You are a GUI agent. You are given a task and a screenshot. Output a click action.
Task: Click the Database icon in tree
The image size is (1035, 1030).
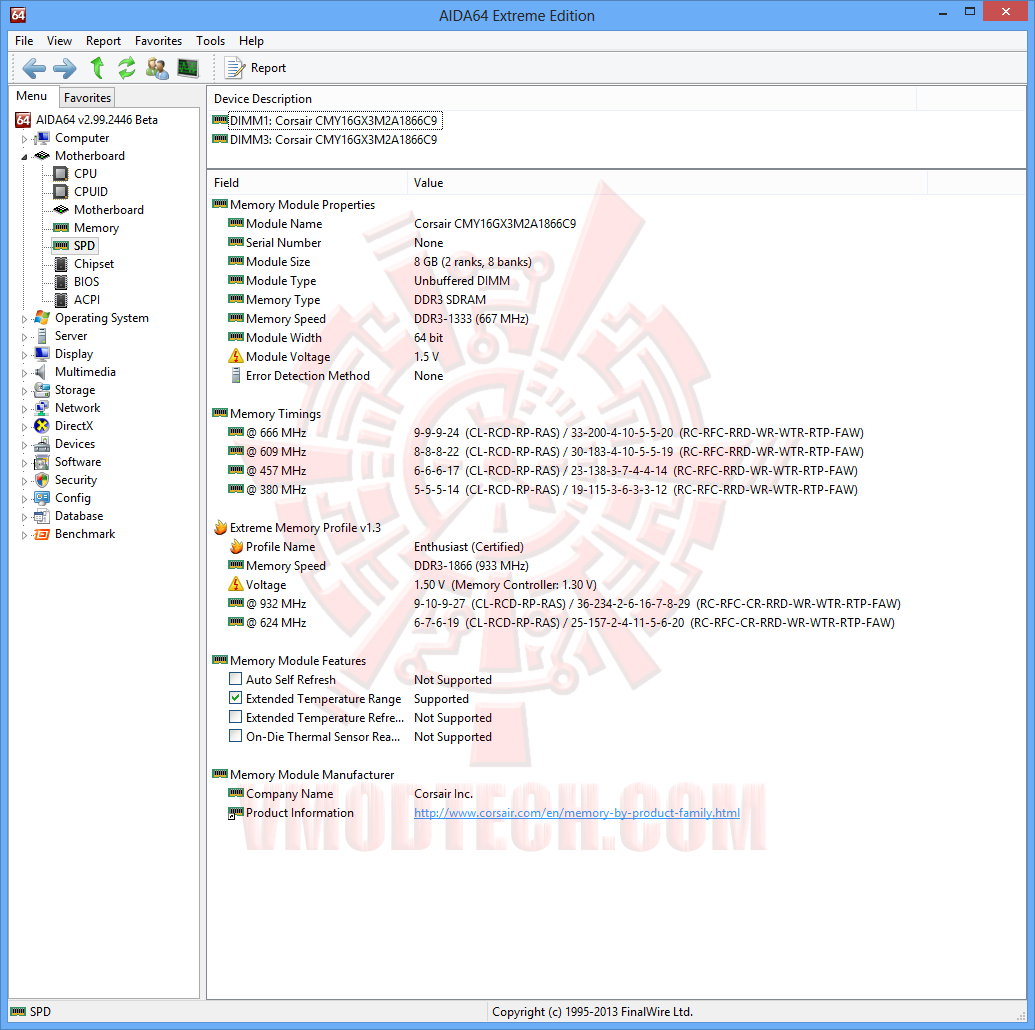pyautogui.click(x=42, y=516)
